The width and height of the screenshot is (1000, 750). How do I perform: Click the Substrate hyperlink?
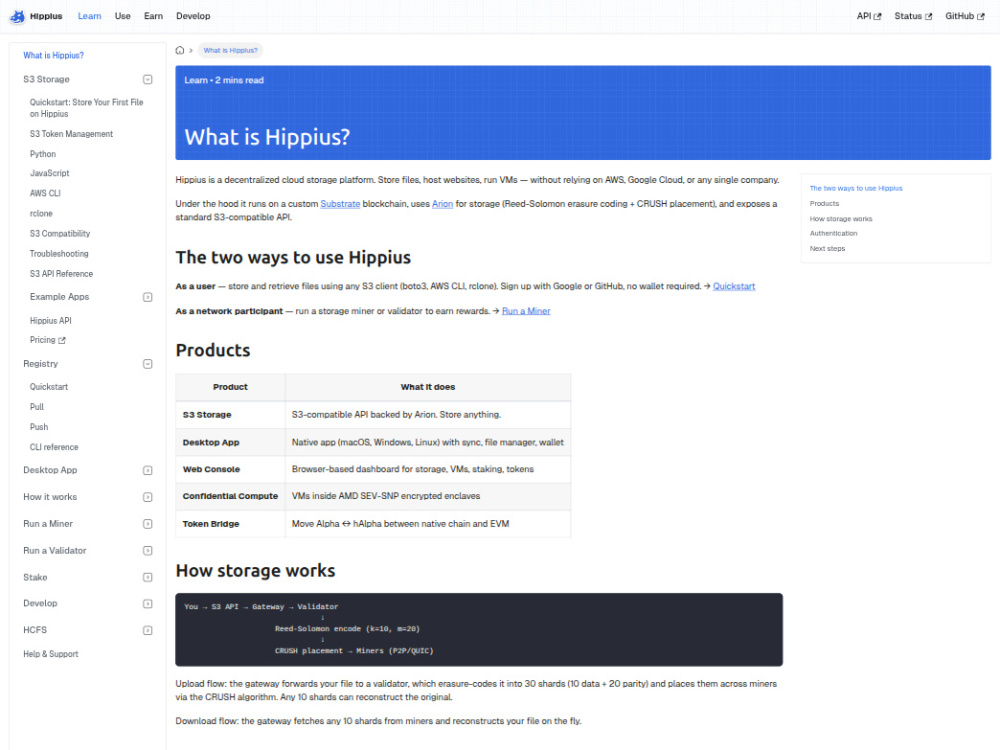pos(340,204)
